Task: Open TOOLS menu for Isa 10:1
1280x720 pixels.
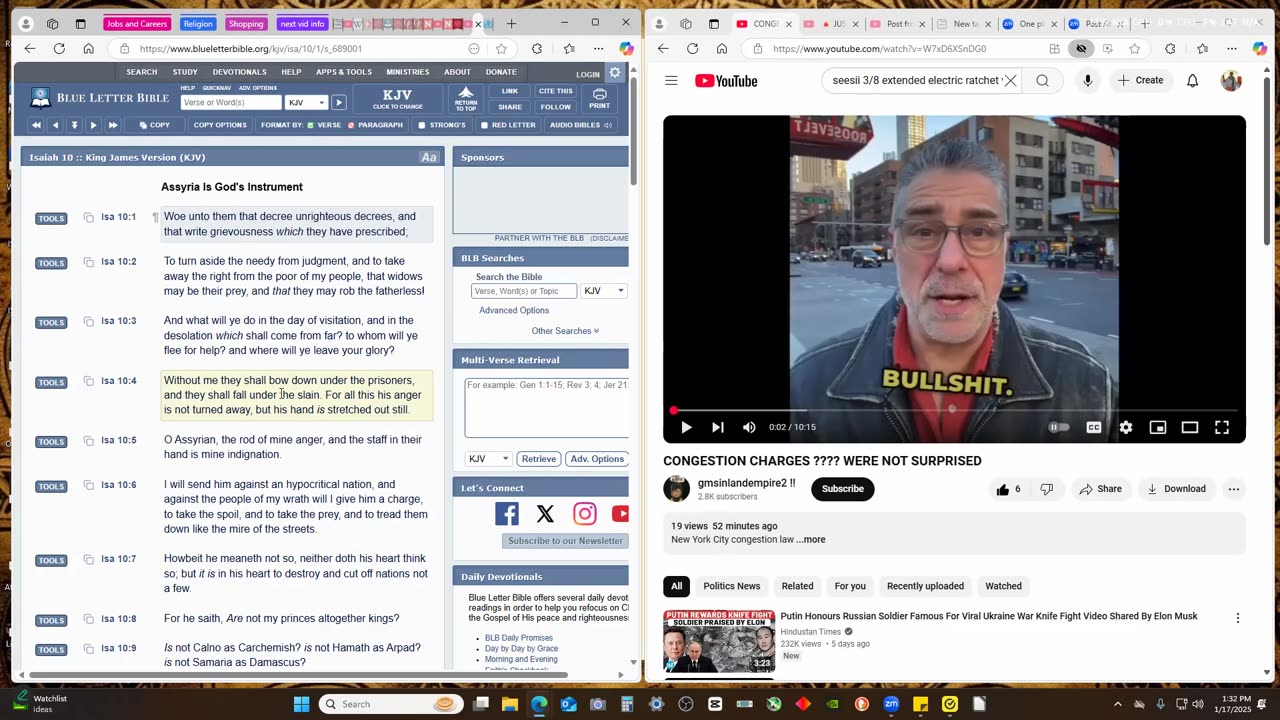Action: point(51,218)
